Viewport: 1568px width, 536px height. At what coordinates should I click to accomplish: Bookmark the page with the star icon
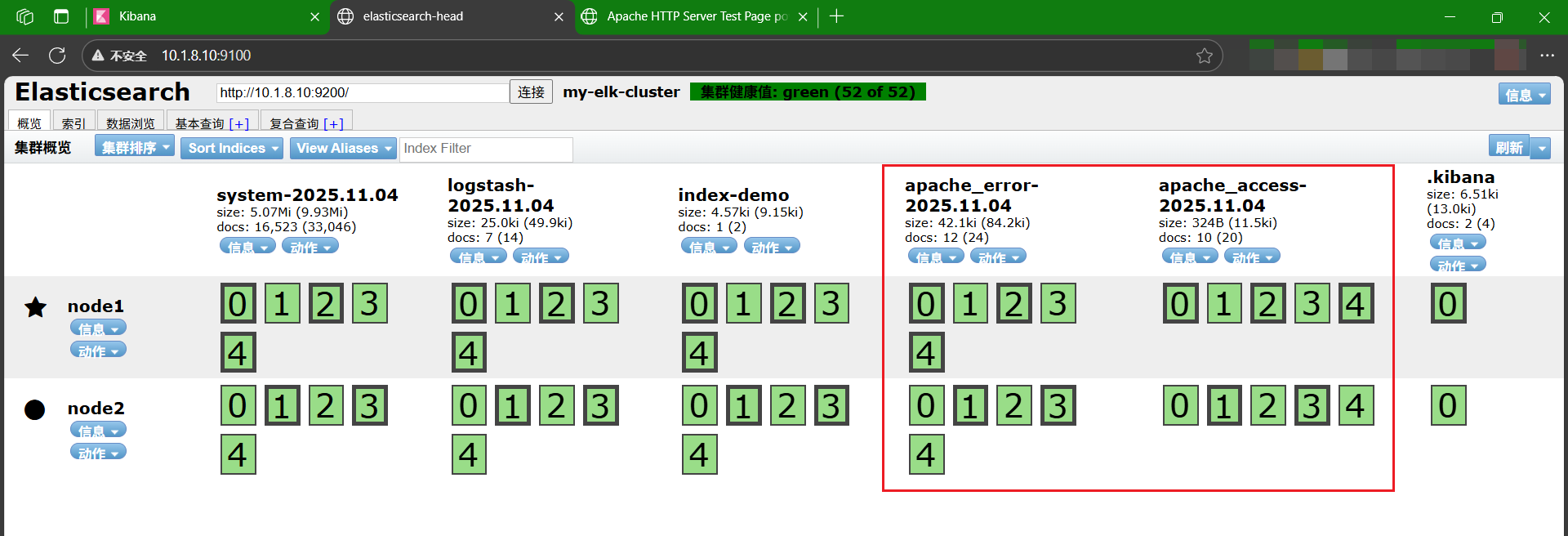pyautogui.click(x=1205, y=56)
